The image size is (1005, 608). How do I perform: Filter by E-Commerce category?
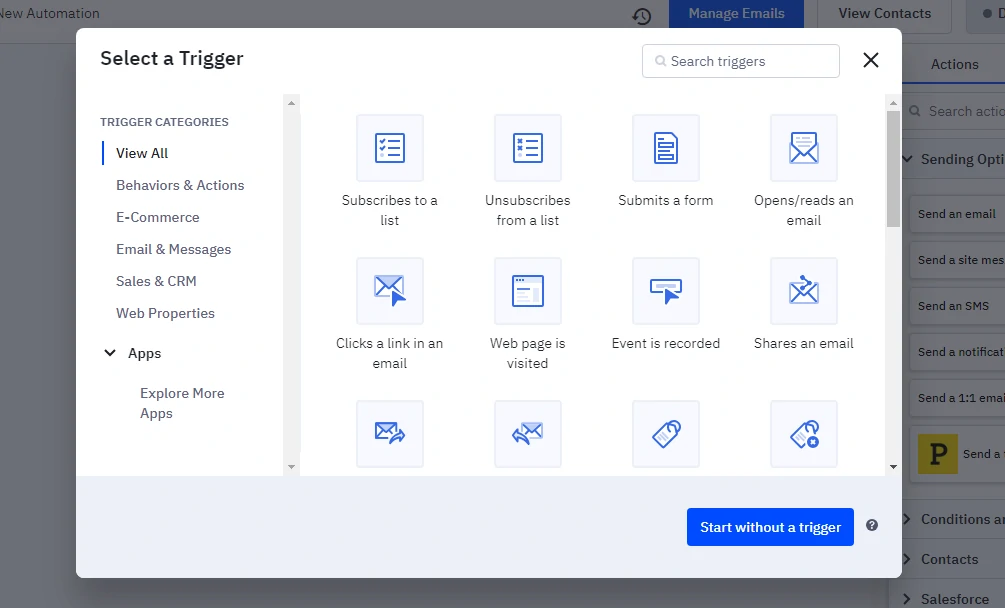pyautogui.click(x=158, y=217)
